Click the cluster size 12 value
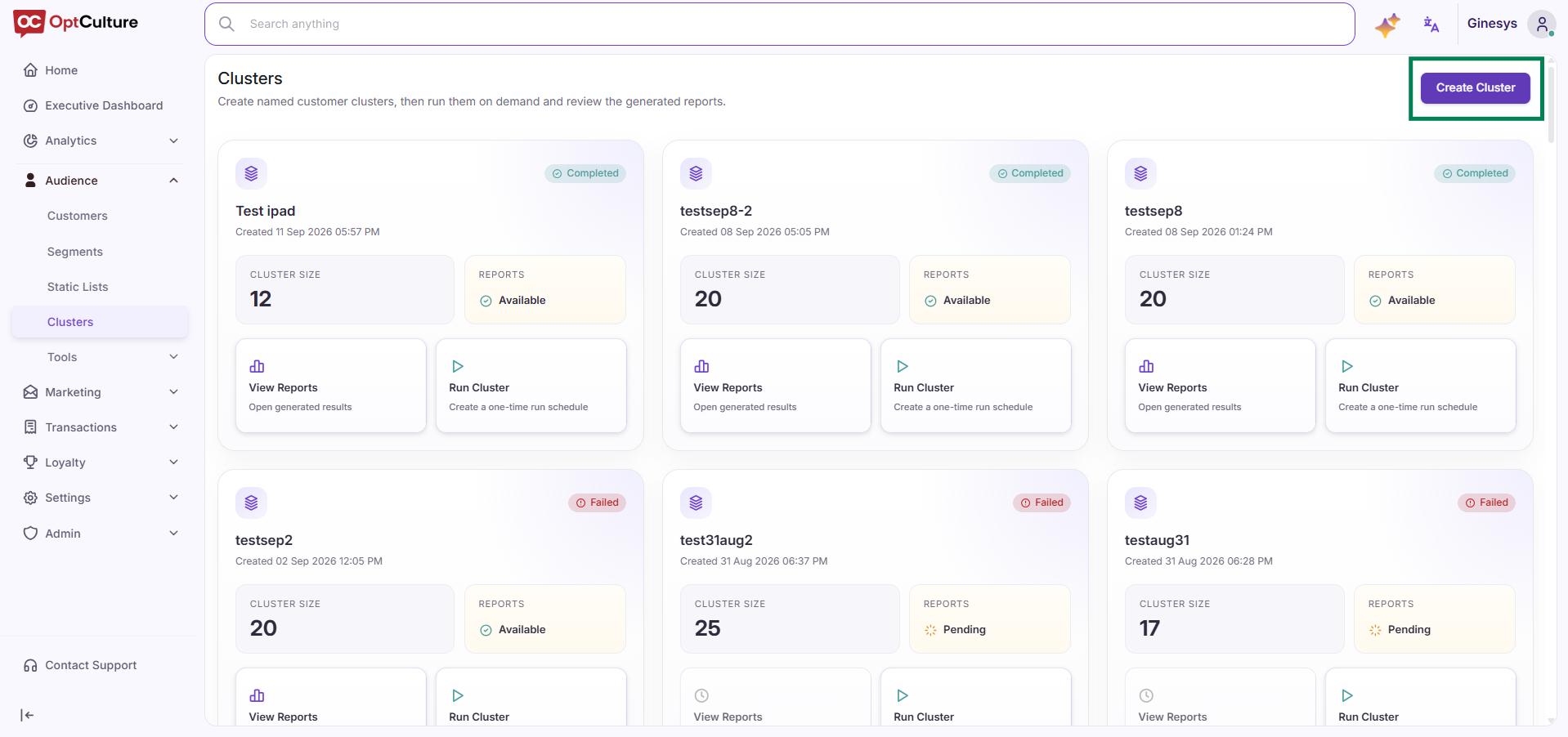The height and width of the screenshot is (737, 1568). (261, 299)
